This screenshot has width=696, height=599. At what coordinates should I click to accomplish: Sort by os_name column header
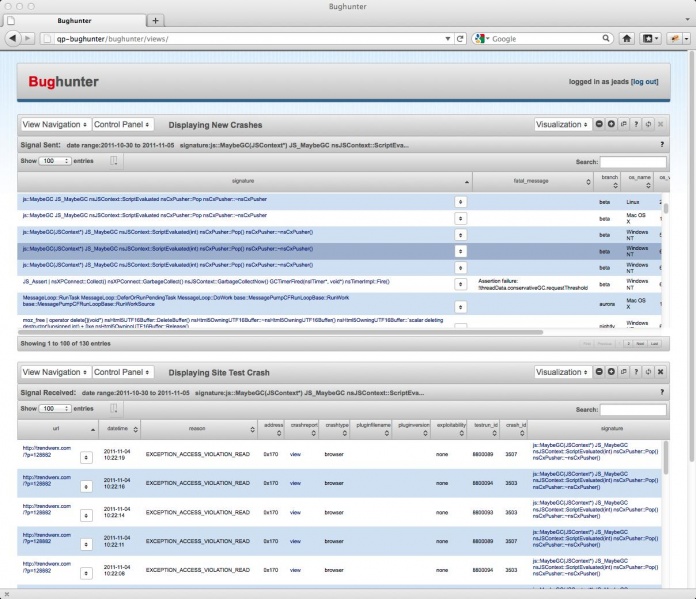(x=638, y=181)
